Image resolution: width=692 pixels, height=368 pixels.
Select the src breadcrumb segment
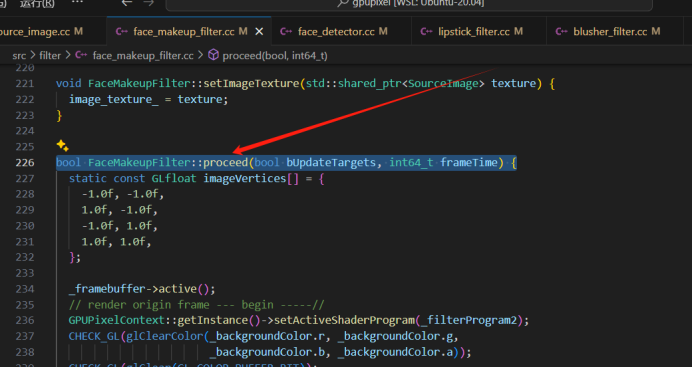click(x=19, y=56)
